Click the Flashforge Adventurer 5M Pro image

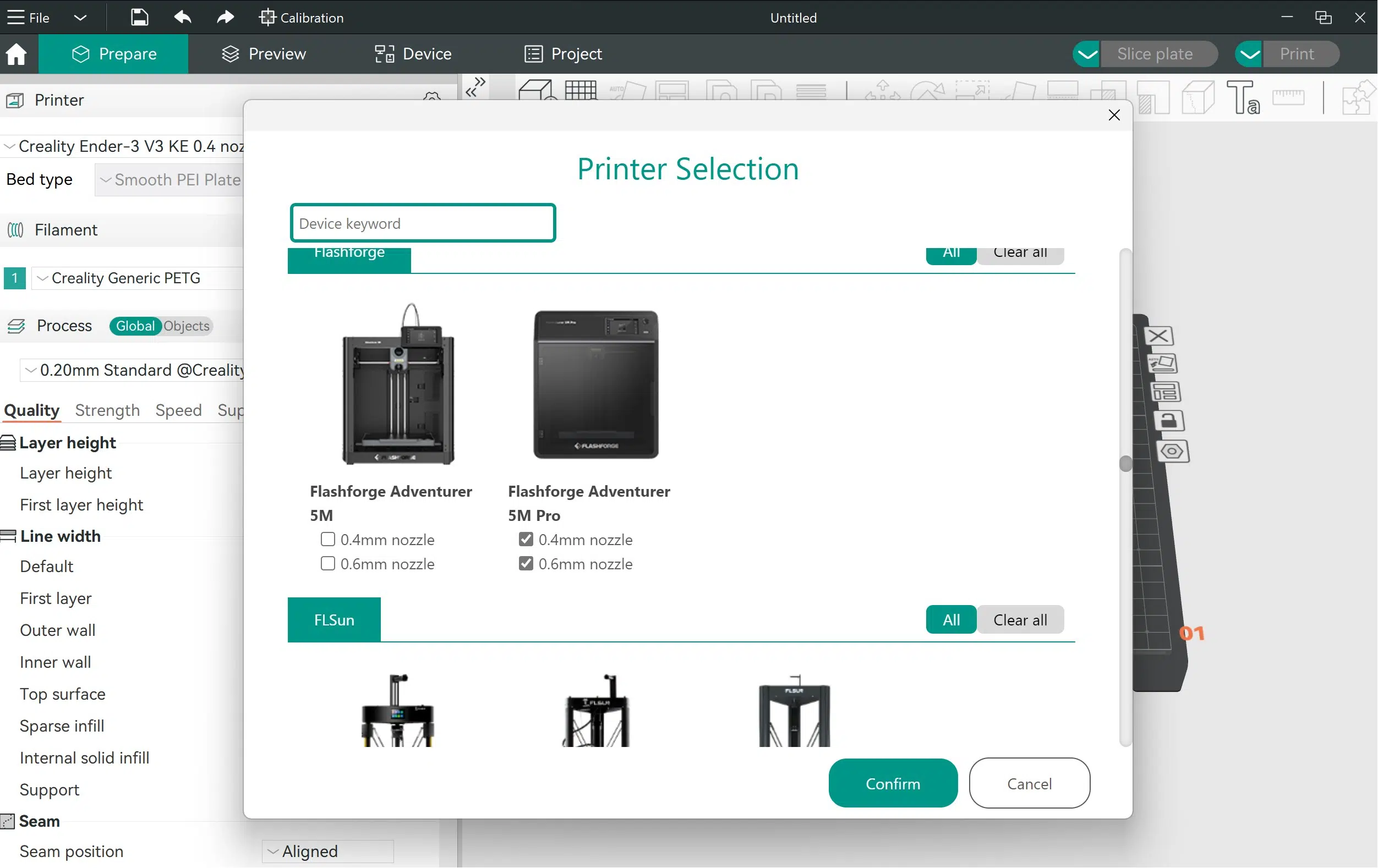click(x=597, y=384)
